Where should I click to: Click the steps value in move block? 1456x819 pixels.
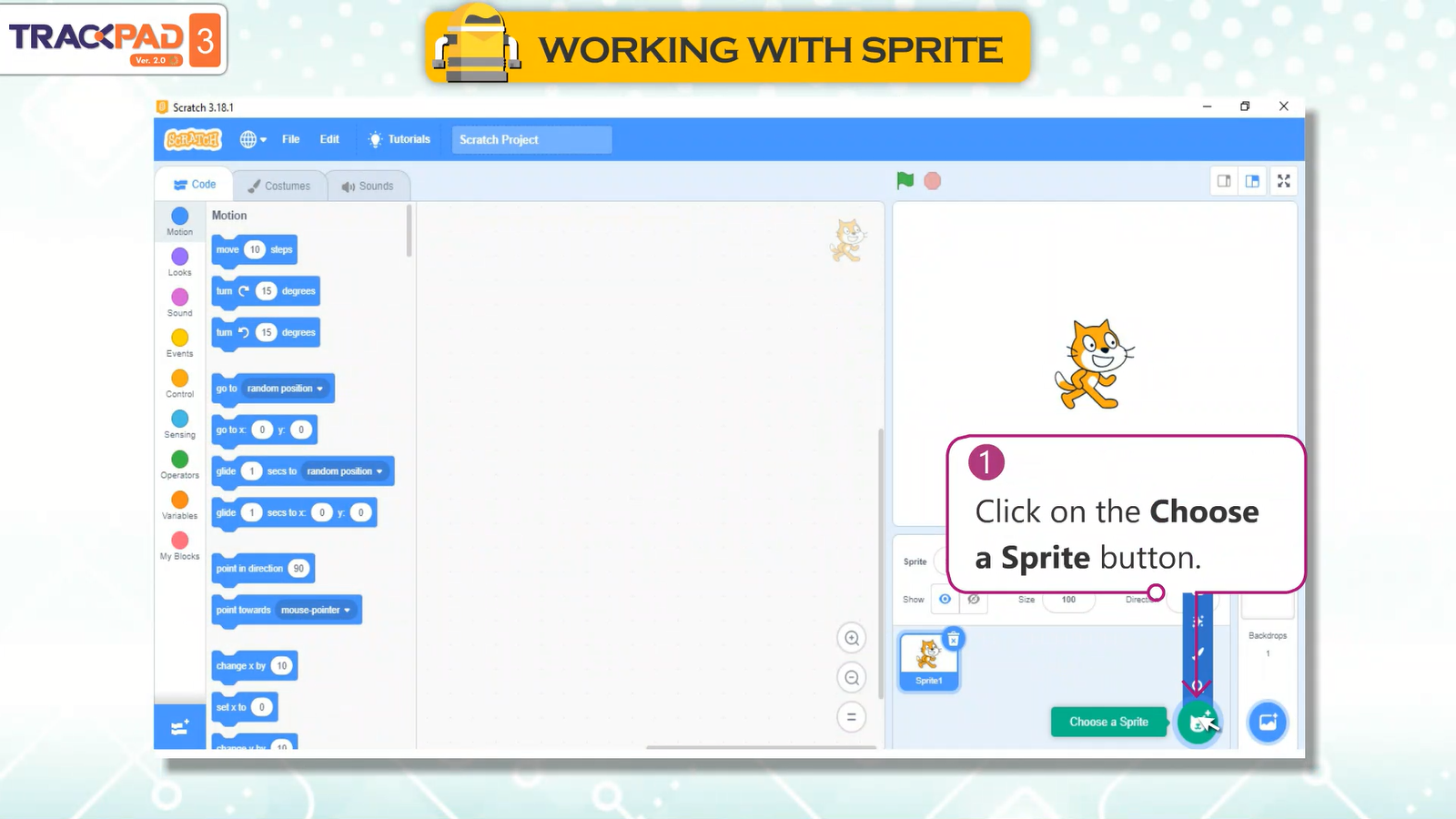(255, 249)
